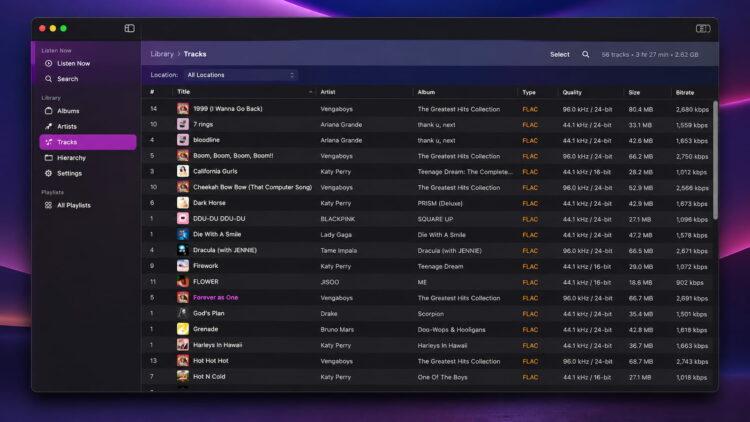Sort by Size column header
Image resolution: width=750 pixels, height=422 pixels.
[634, 92]
